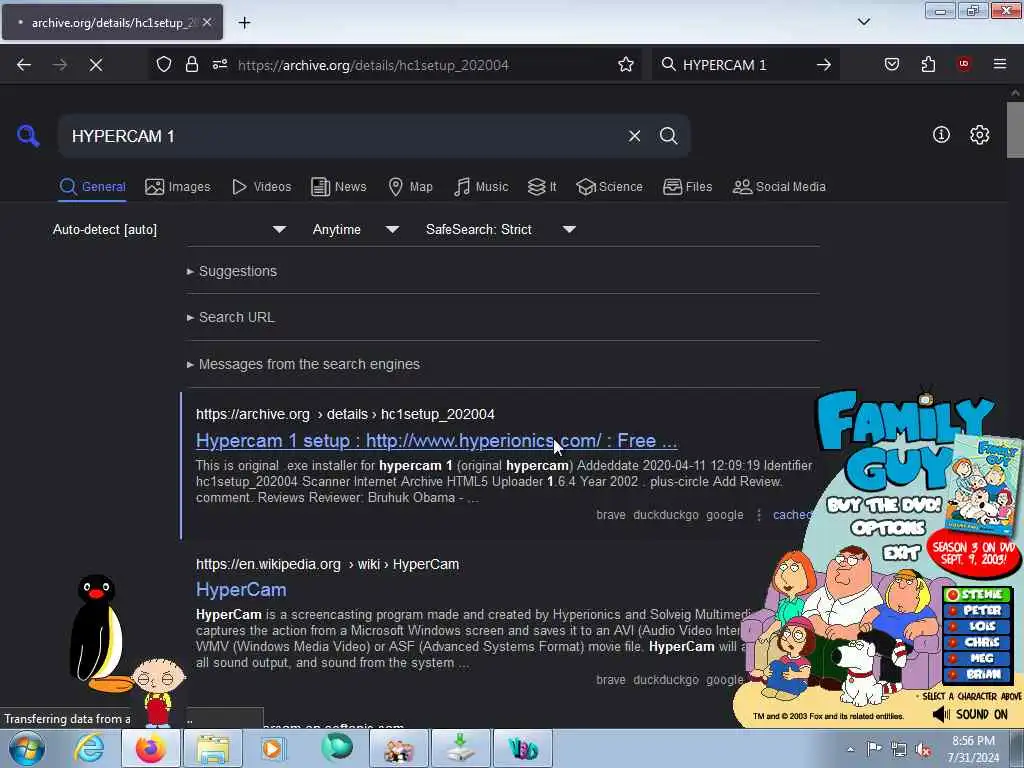Image resolution: width=1024 pixels, height=768 pixels.
Task: Open a new browser tab
Action: point(244,23)
